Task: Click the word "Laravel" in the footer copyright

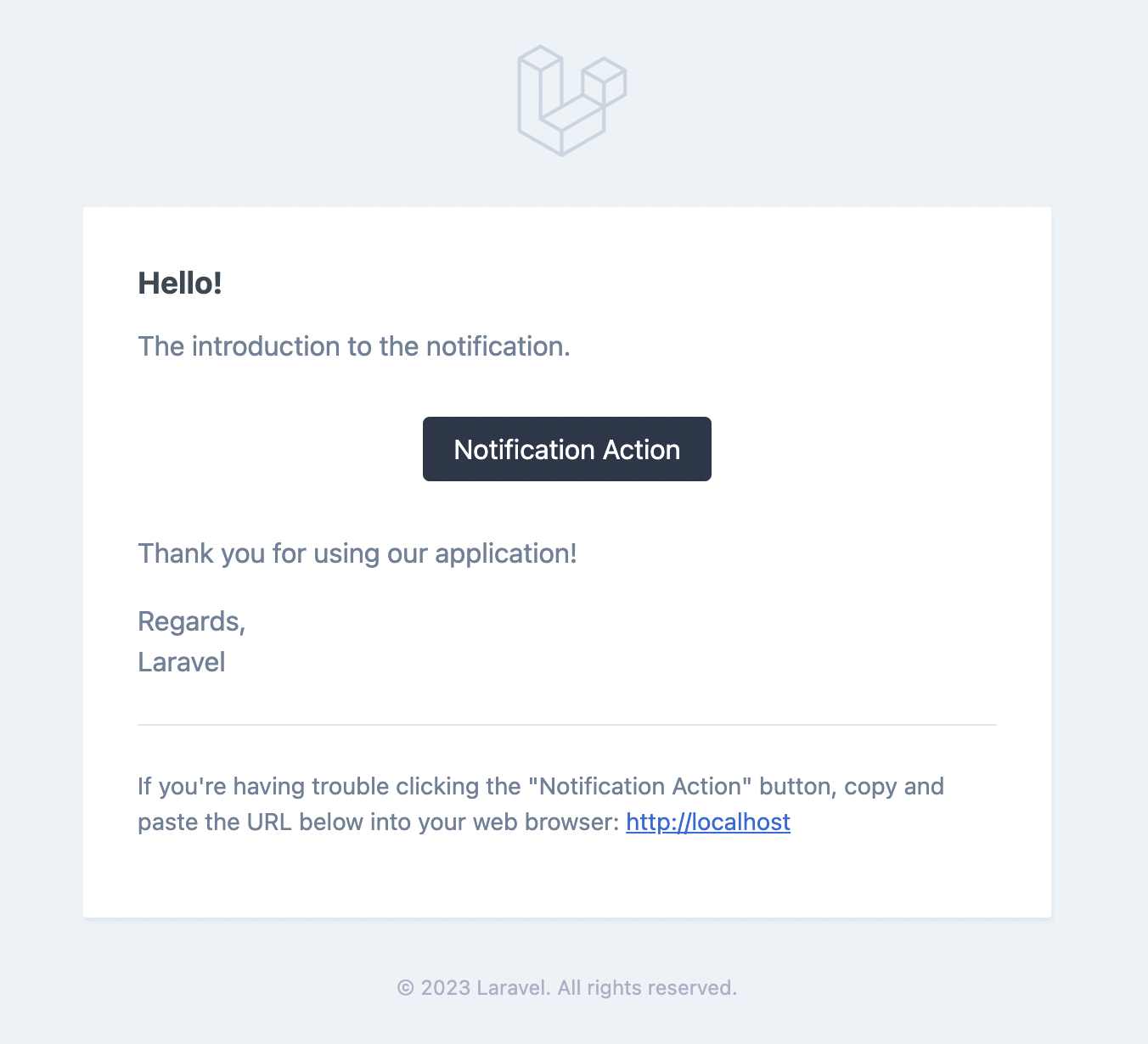Action: click(513, 988)
